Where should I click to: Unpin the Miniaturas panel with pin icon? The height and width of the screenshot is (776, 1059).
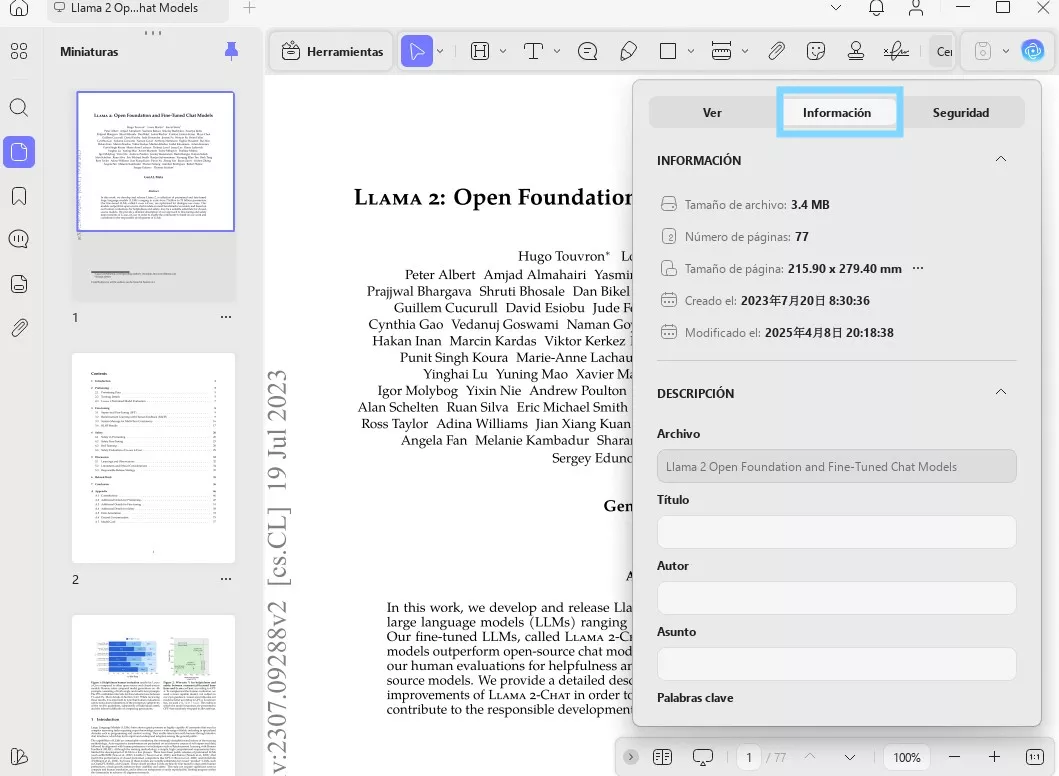pyautogui.click(x=232, y=51)
